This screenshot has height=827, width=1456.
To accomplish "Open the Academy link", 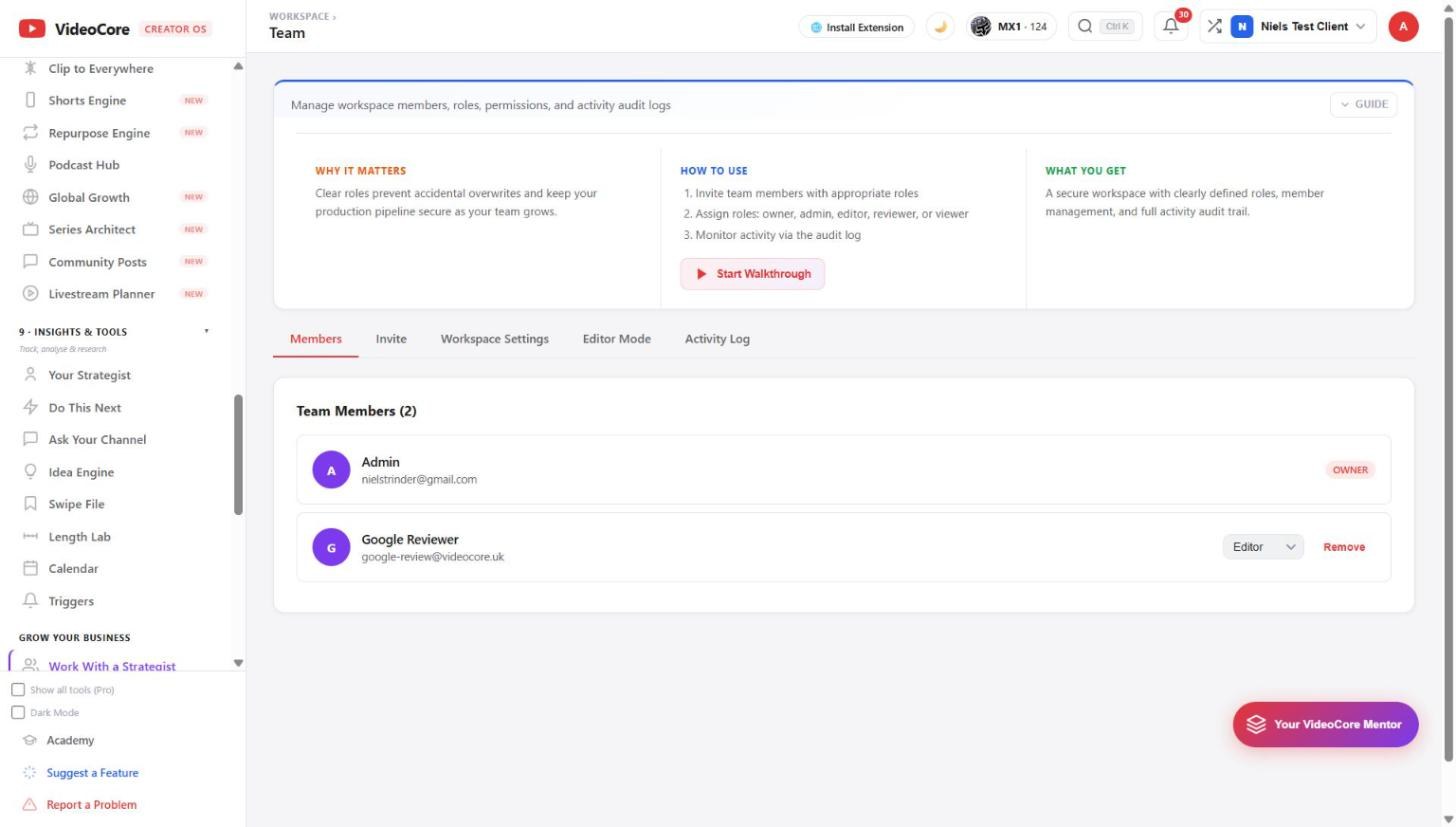I will (70, 741).
